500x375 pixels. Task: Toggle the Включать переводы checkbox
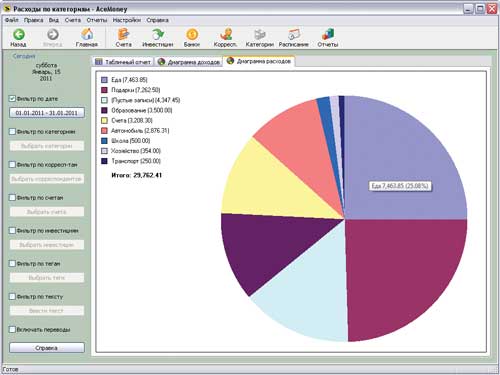point(12,330)
